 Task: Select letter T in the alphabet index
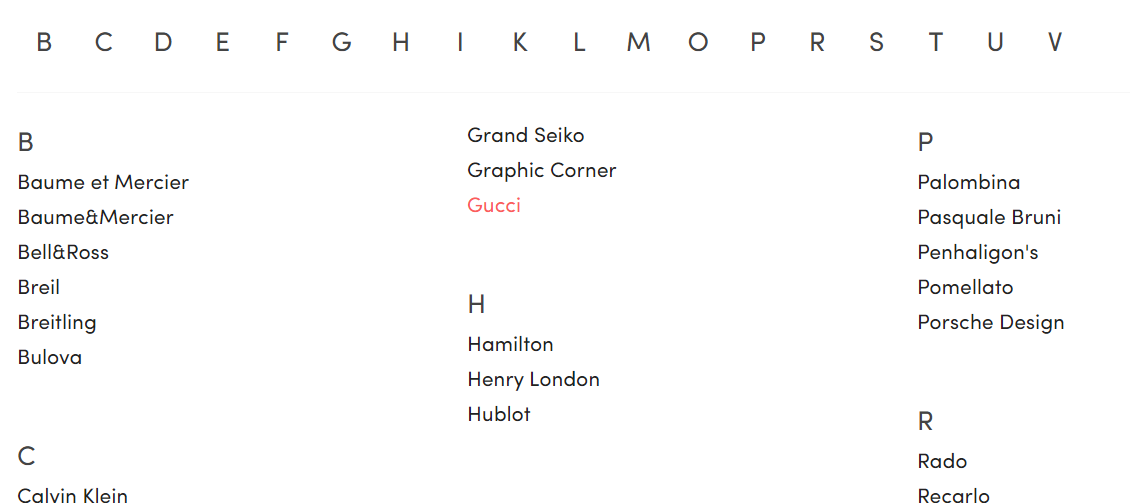click(x=935, y=42)
